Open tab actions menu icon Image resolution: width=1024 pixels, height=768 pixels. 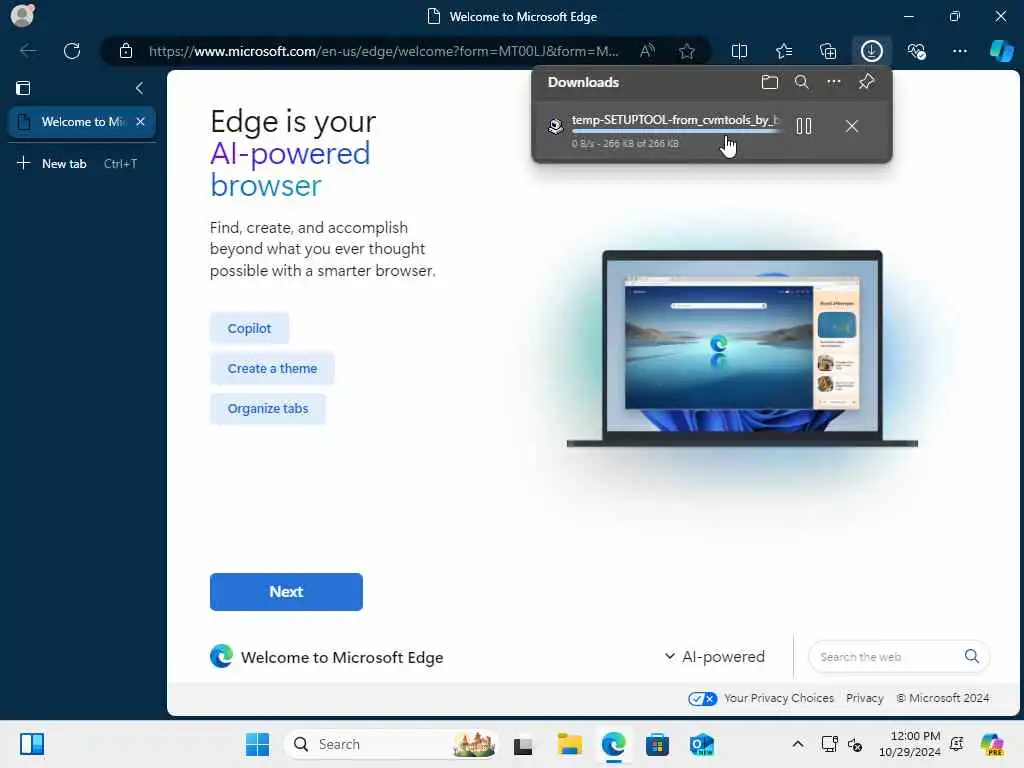[23, 88]
